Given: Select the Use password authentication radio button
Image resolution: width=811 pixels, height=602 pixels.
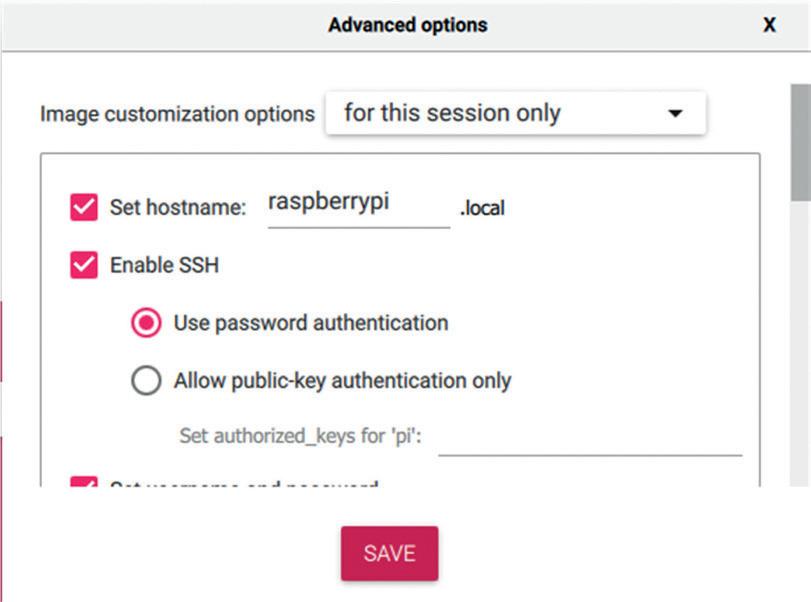Looking at the screenshot, I should pyautogui.click(x=146, y=323).
